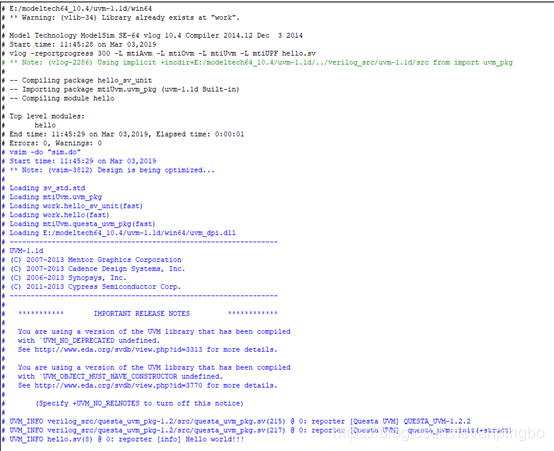Viewport: 554px width, 451px height.
Task: Click the 'E:/modeltech64_10.4/uvm-1.1d/win64' path line
Action: coord(81,8)
